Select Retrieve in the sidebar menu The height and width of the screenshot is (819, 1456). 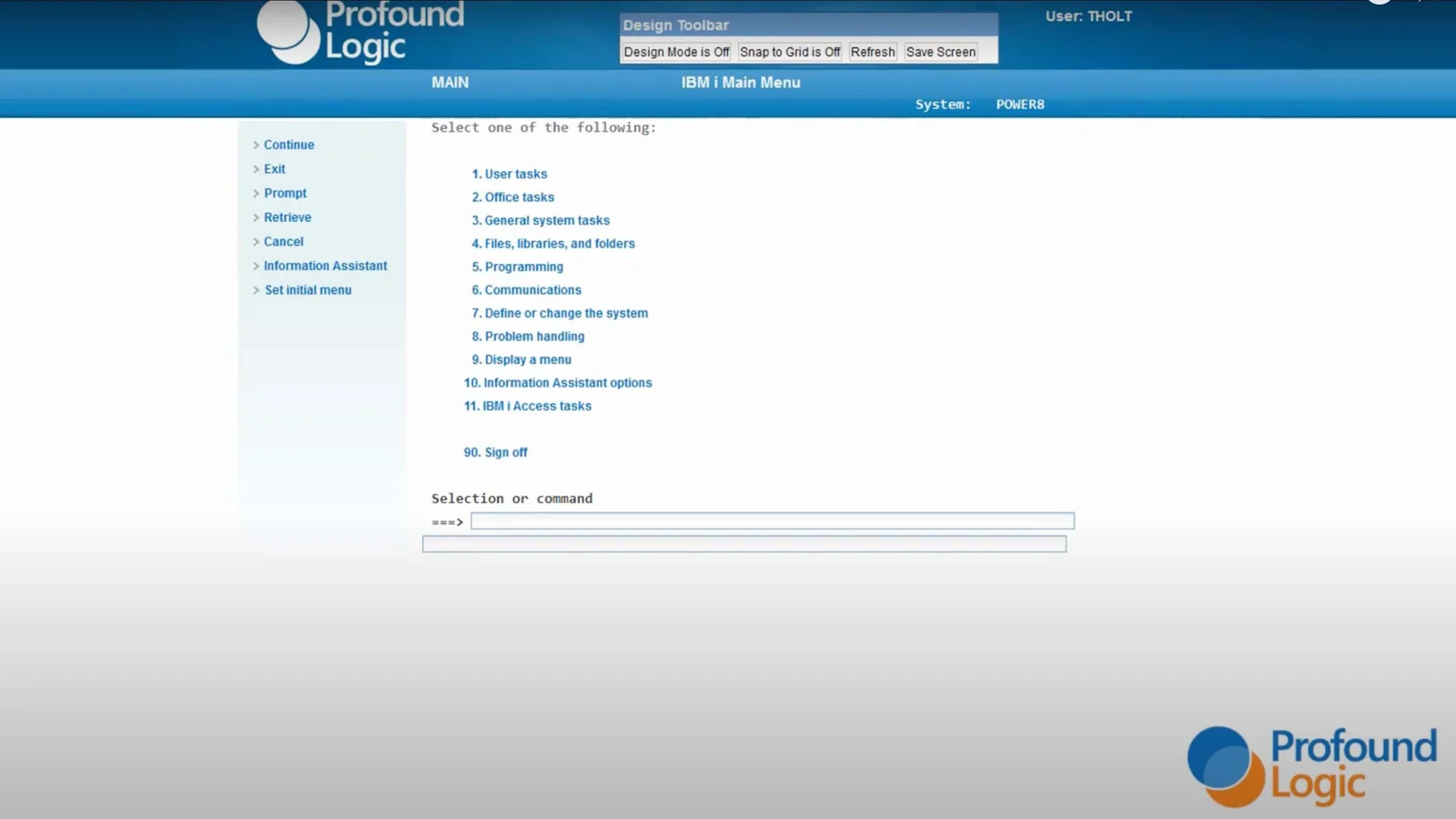pos(288,217)
